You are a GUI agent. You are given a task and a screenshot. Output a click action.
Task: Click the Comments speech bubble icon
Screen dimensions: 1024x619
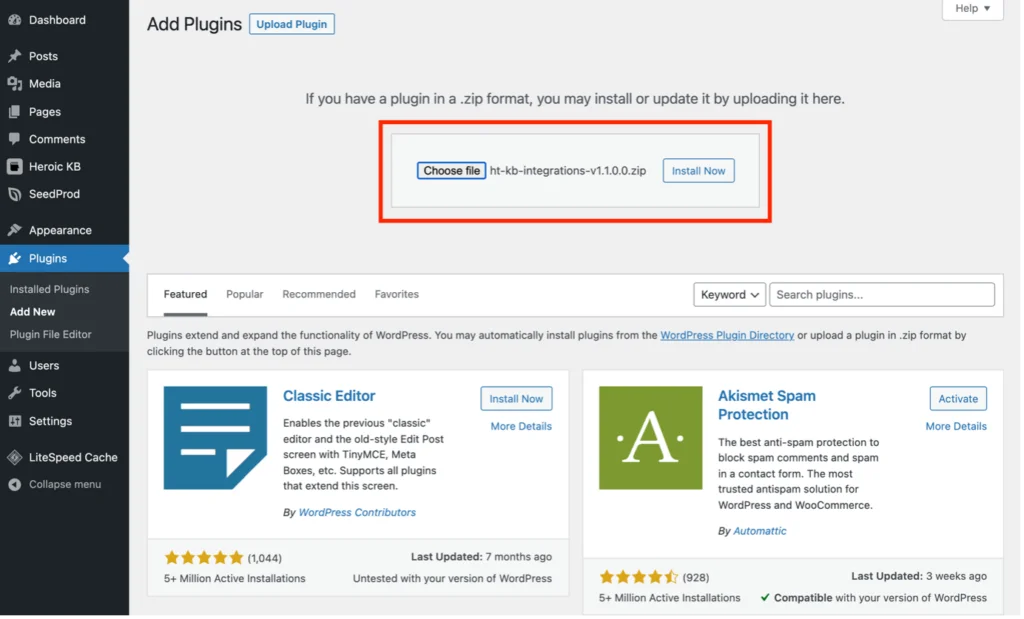click(x=14, y=139)
